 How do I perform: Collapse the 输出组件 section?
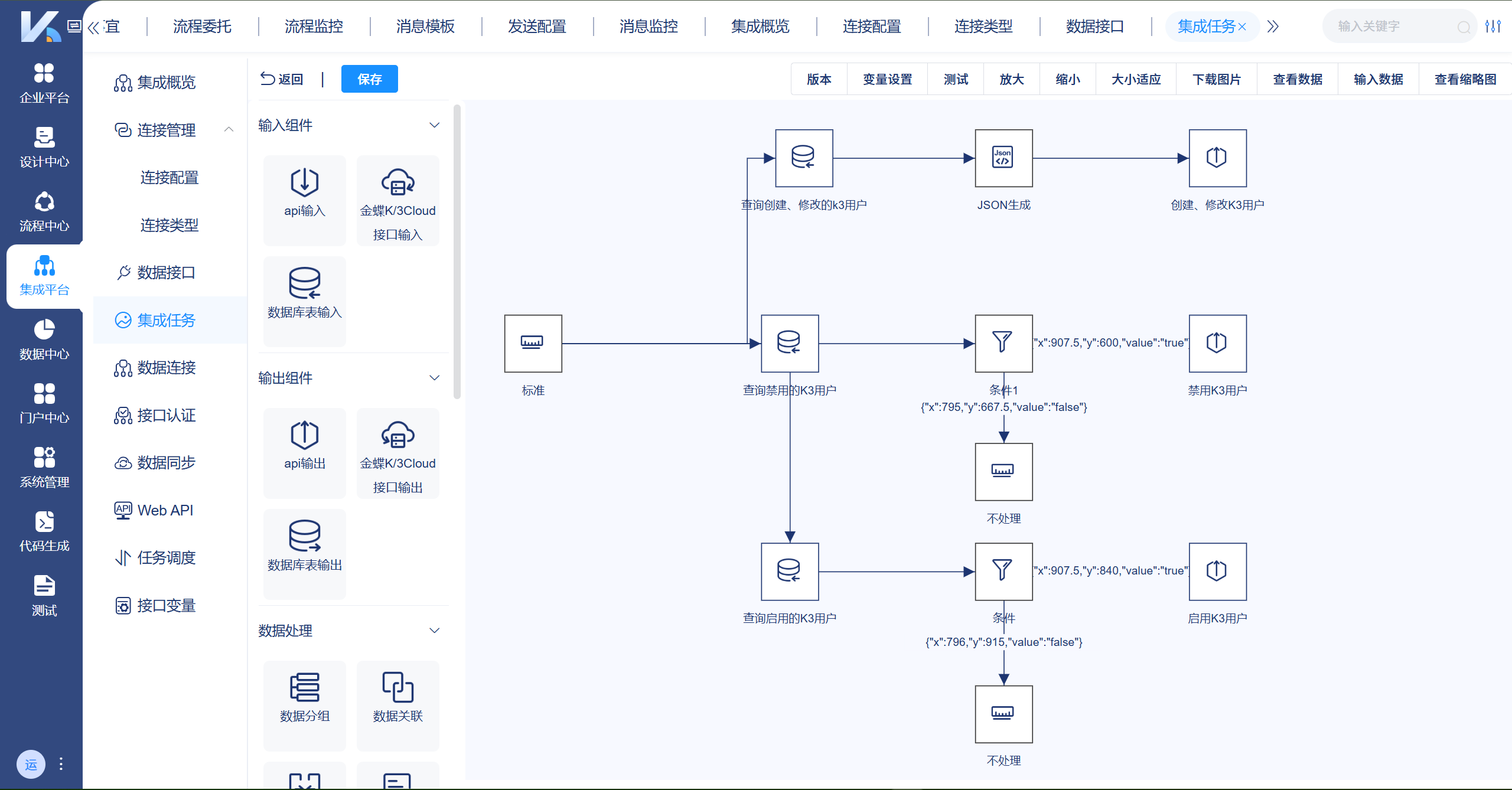(x=434, y=378)
